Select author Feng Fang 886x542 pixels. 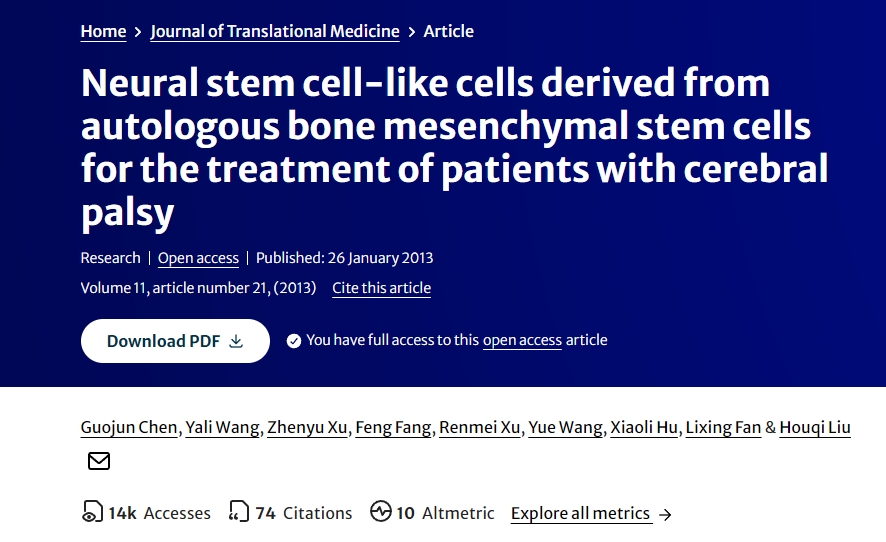click(396, 427)
